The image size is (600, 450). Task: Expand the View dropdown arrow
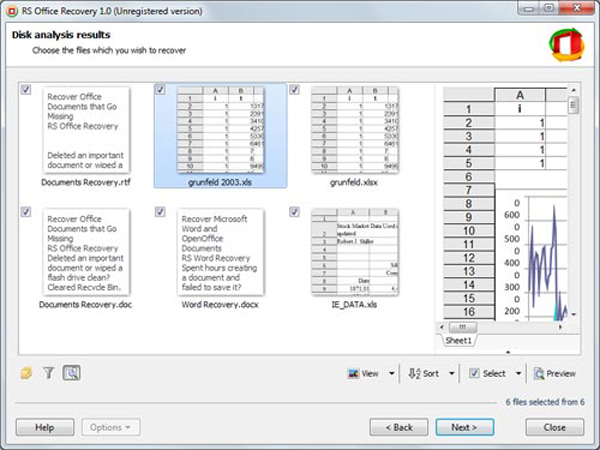(391, 373)
